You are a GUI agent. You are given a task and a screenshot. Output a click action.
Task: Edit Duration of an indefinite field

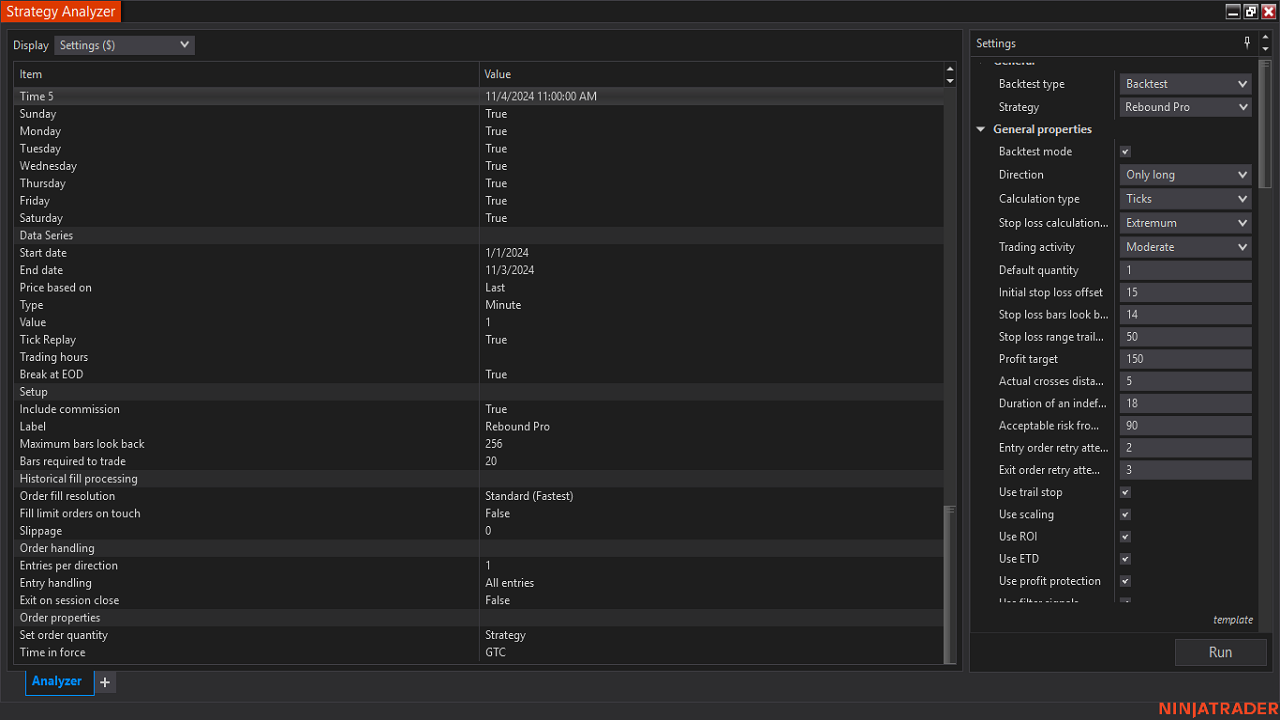1186,404
